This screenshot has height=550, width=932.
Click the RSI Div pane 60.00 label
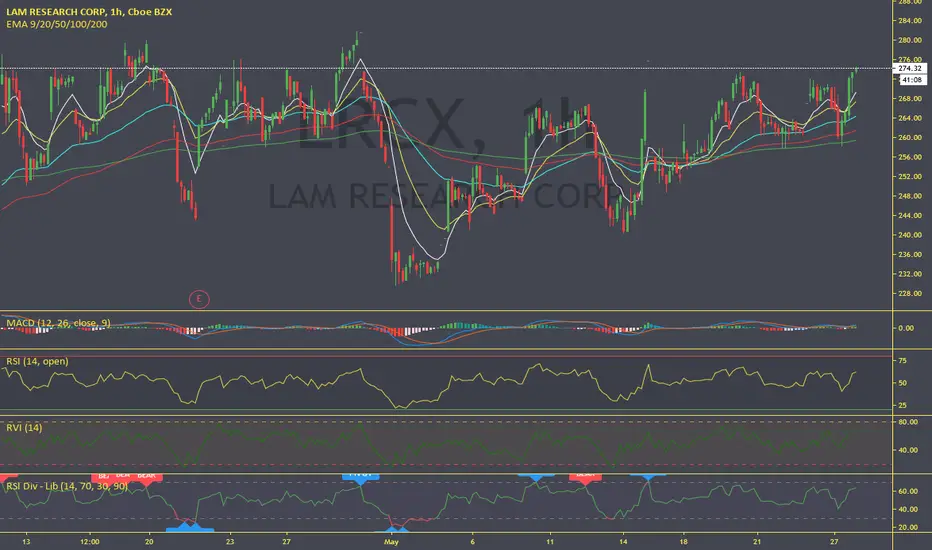pos(908,492)
